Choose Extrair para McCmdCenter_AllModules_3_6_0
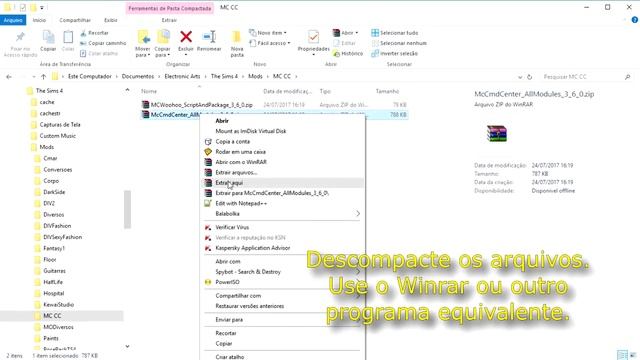This screenshot has width=640, height=360. click(x=282, y=193)
